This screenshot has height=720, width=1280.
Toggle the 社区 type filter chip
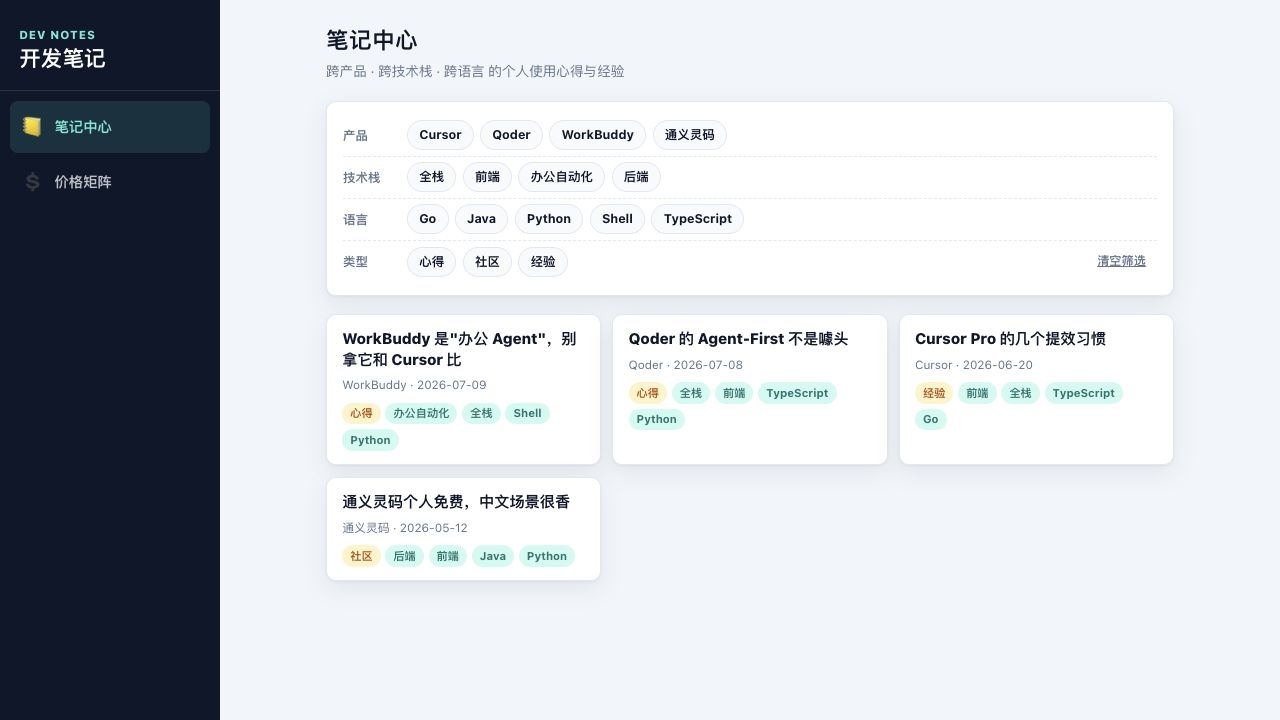point(487,262)
